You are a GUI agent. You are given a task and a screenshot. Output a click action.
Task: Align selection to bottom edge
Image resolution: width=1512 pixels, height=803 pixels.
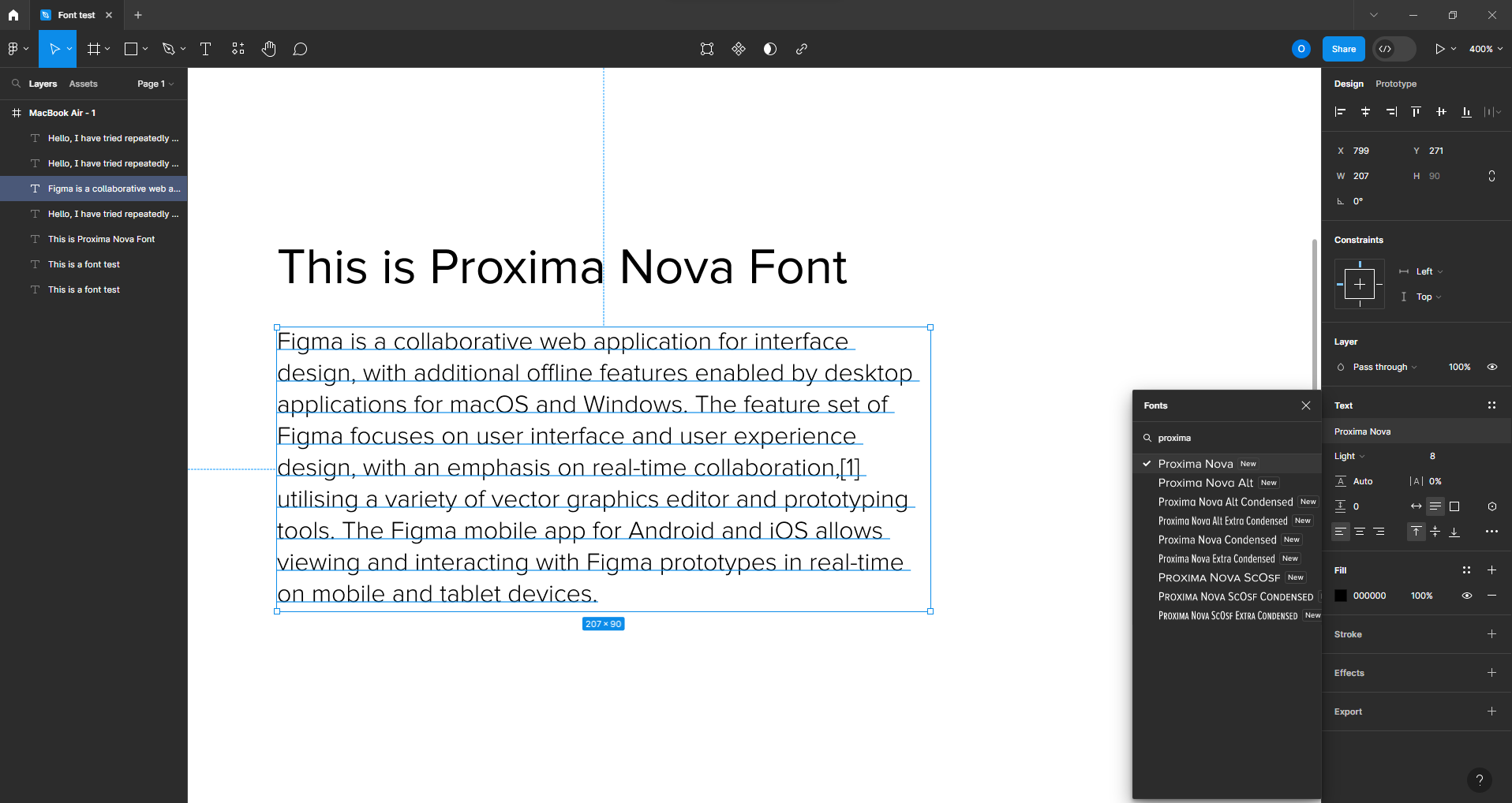[x=1466, y=112]
